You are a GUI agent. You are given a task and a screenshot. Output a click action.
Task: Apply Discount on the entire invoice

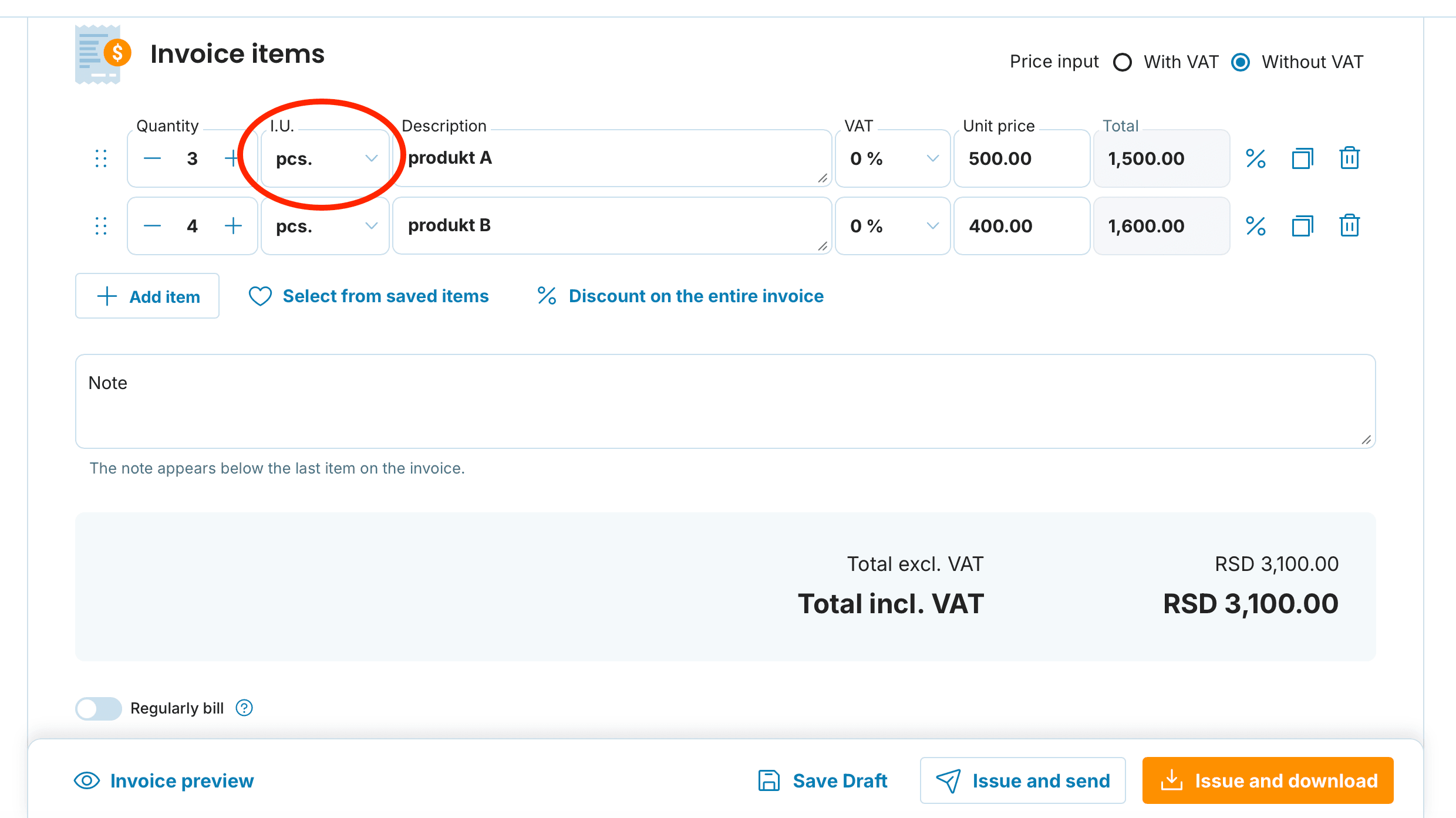[x=680, y=296]
